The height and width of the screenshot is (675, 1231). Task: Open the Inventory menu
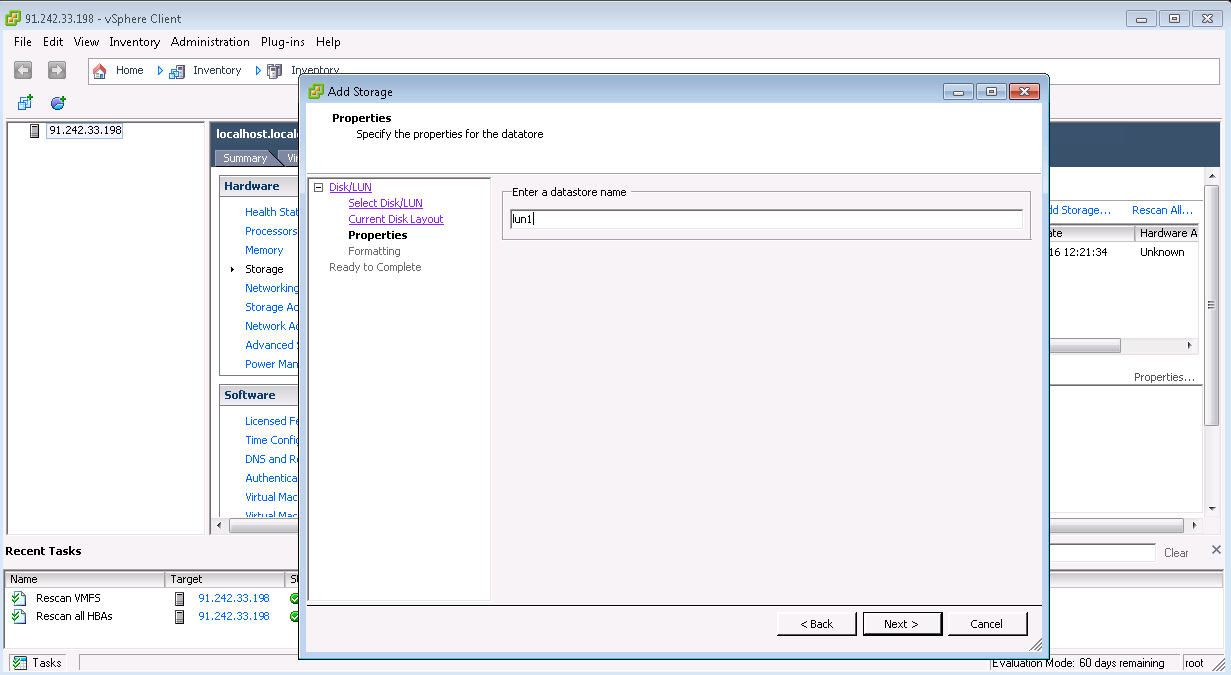tap(135, 42)
